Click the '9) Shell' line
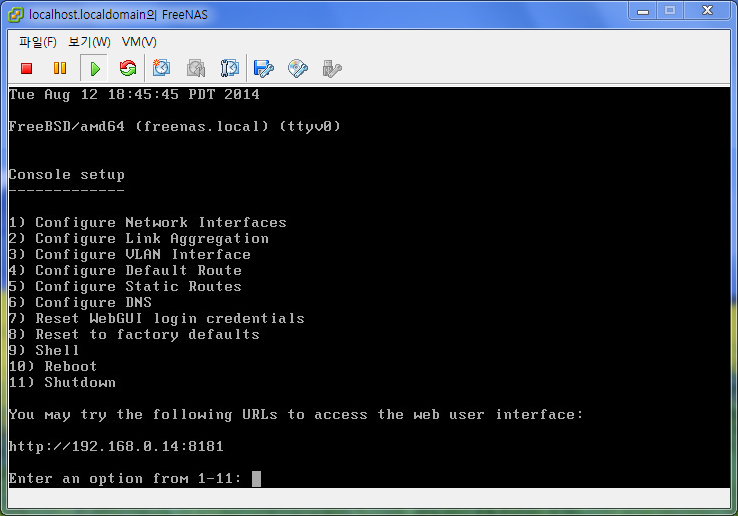Screen dimensions: 738x516 point(44,351)
